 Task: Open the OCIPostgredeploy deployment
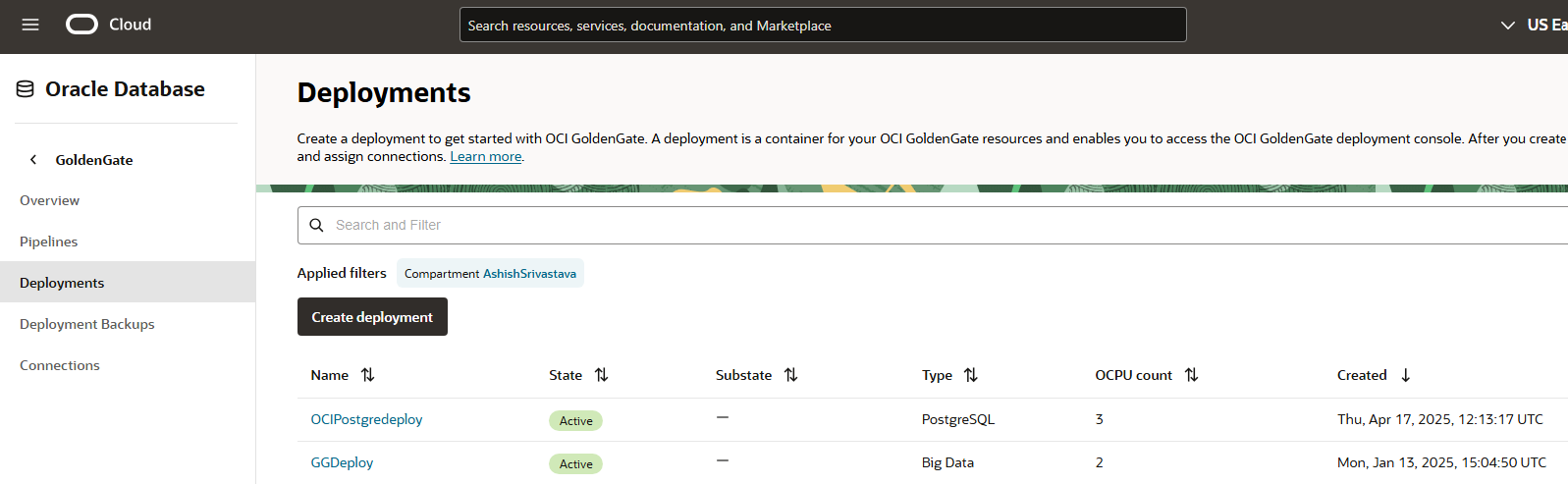pos(366,419)
